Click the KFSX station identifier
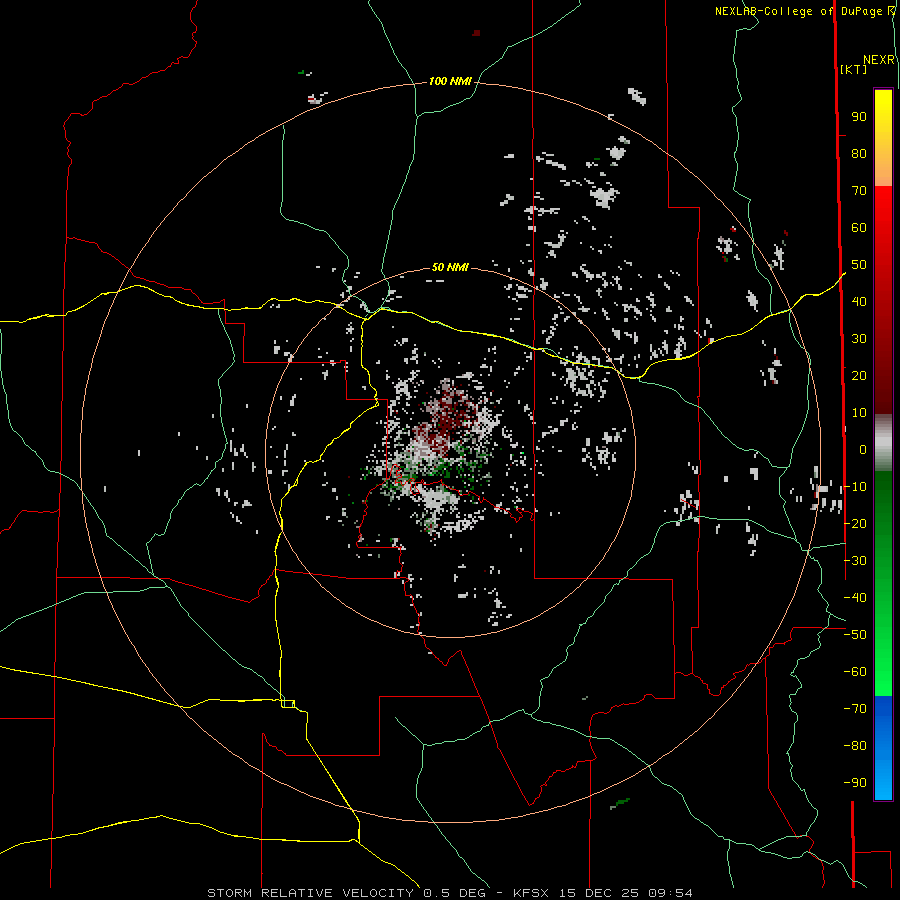This screenshot has width=900, height=900. (530, 893)
